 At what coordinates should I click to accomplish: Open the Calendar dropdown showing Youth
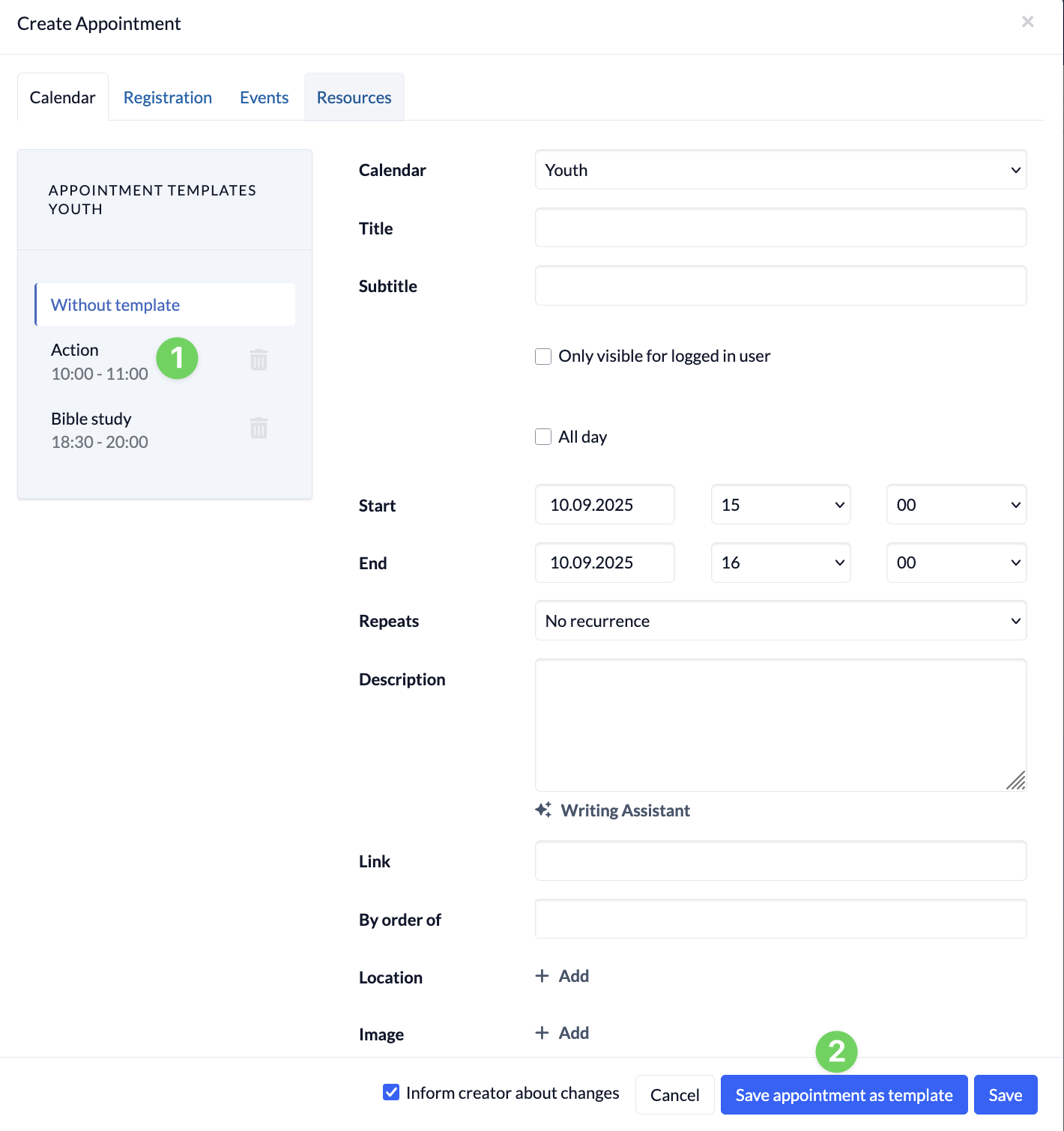(781, 170)
